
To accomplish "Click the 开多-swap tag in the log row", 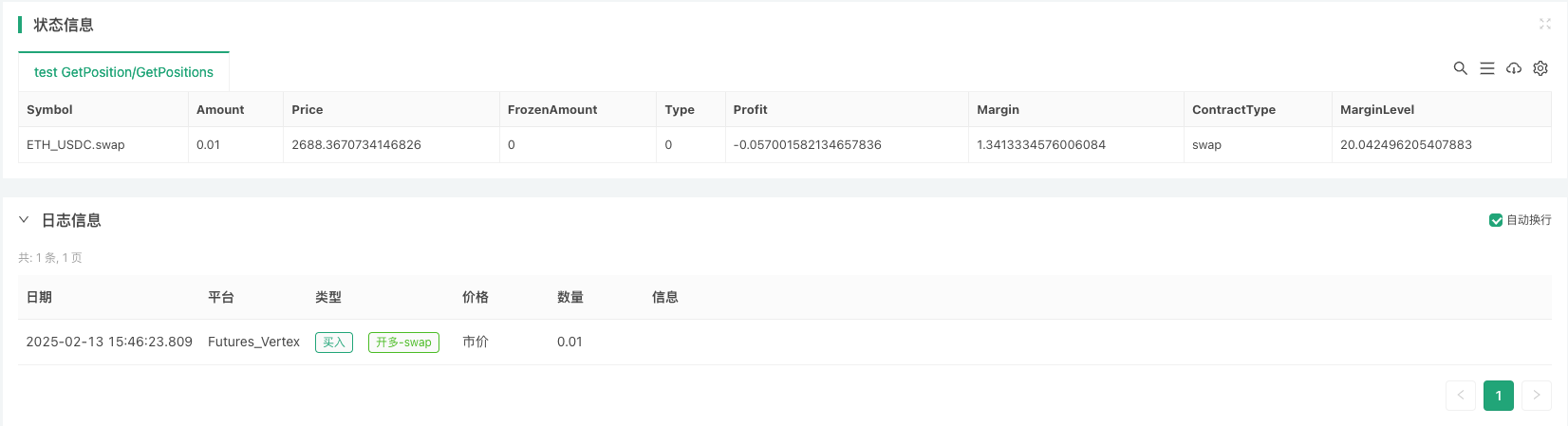I will tap(403, 343).
